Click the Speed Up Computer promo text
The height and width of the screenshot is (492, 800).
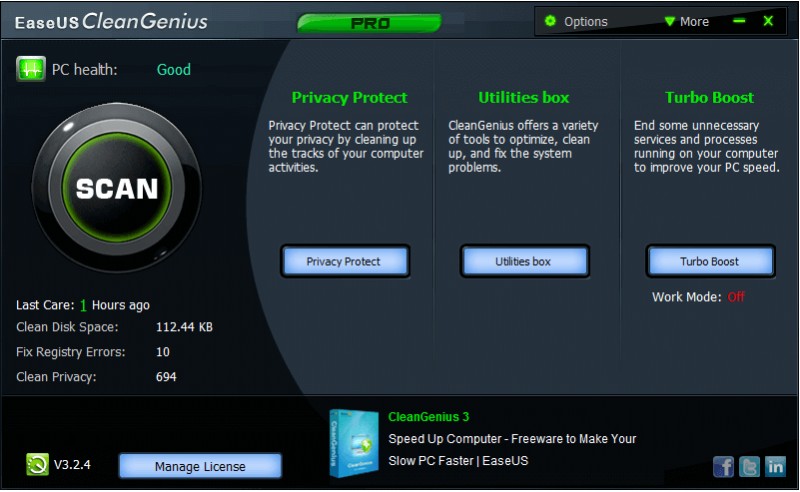coord(512,449)
